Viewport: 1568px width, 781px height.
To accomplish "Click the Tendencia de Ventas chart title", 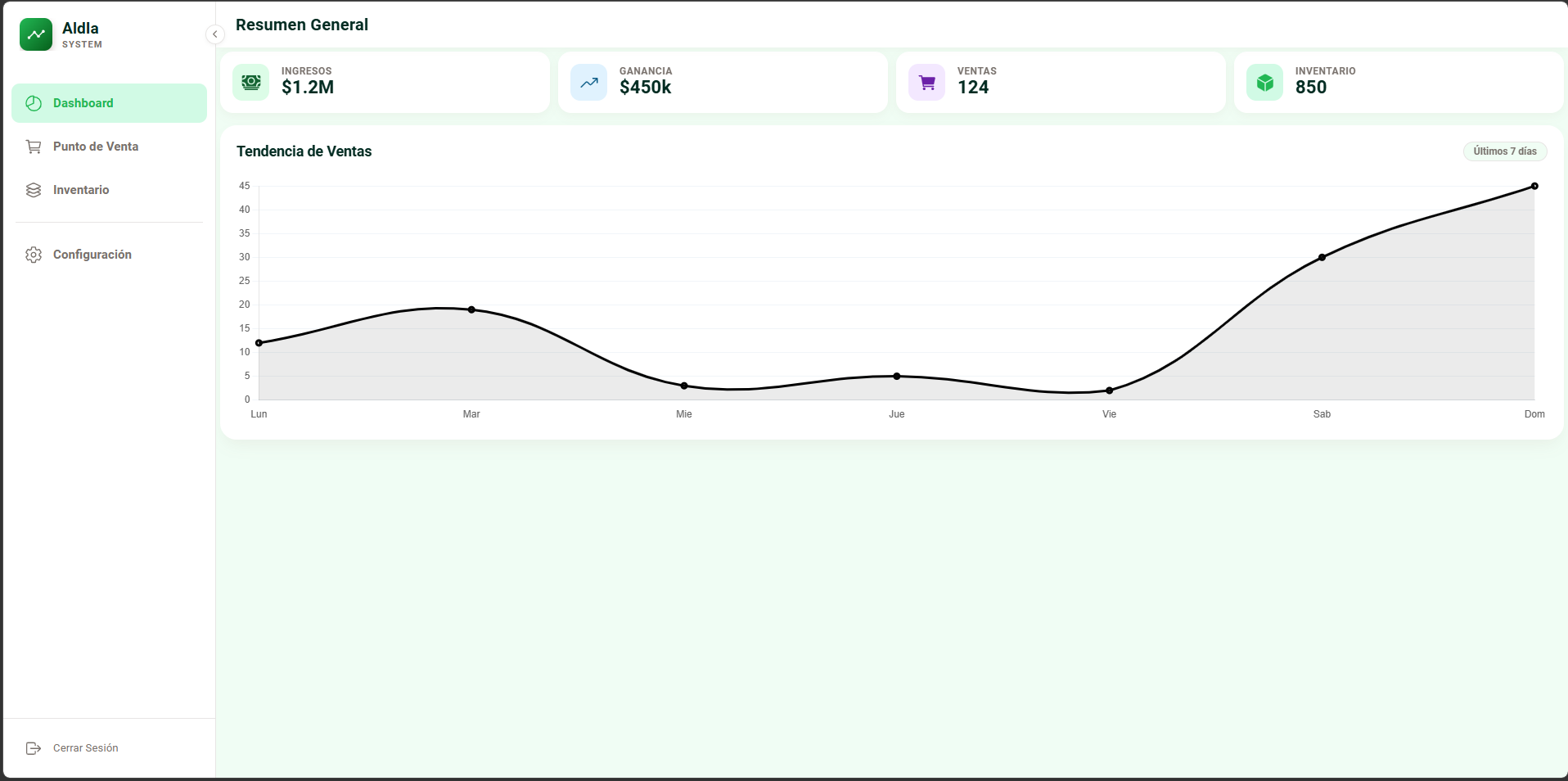I will (x=304, y=151).
